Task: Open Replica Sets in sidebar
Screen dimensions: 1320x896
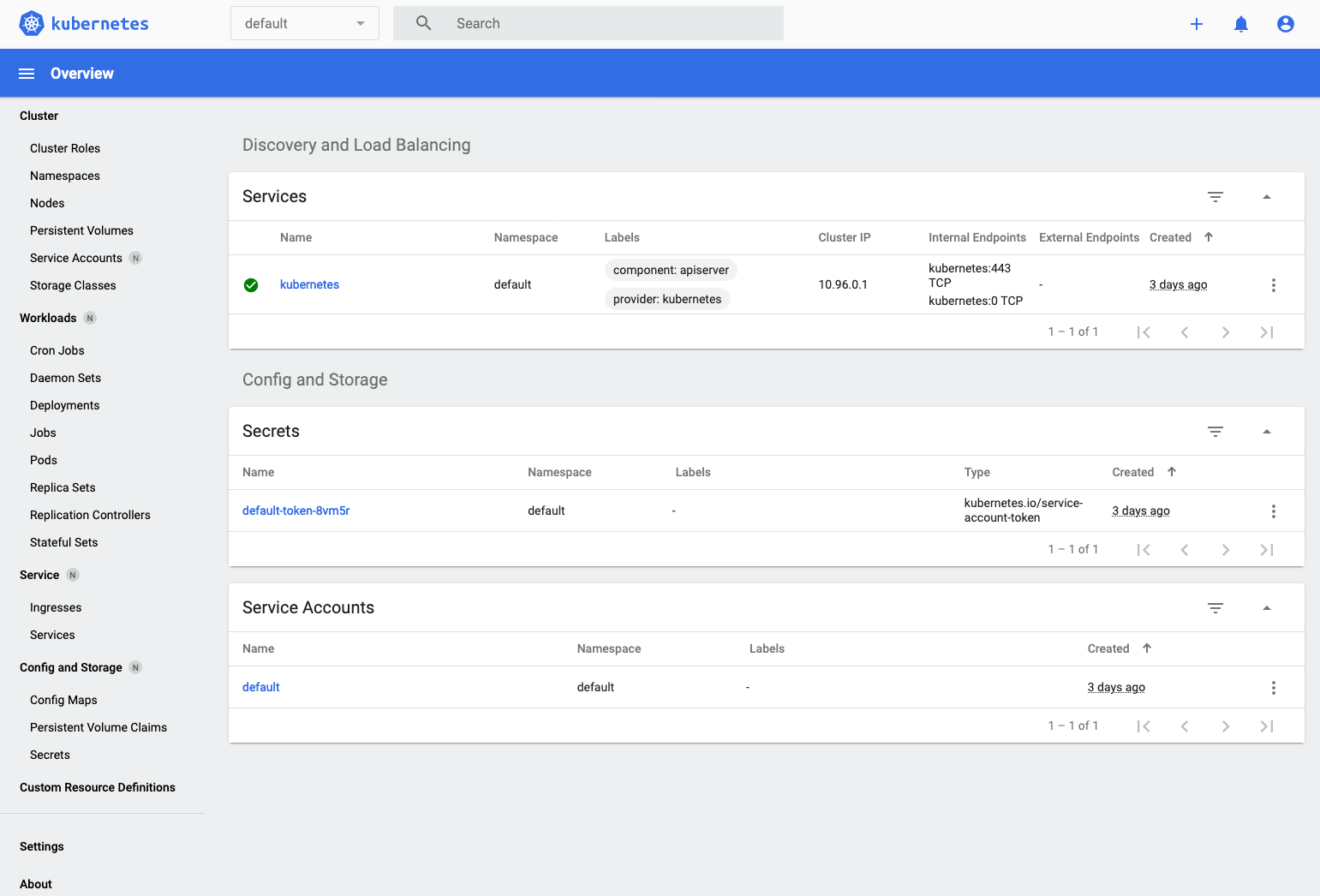Action: click(x=63, y=487)
